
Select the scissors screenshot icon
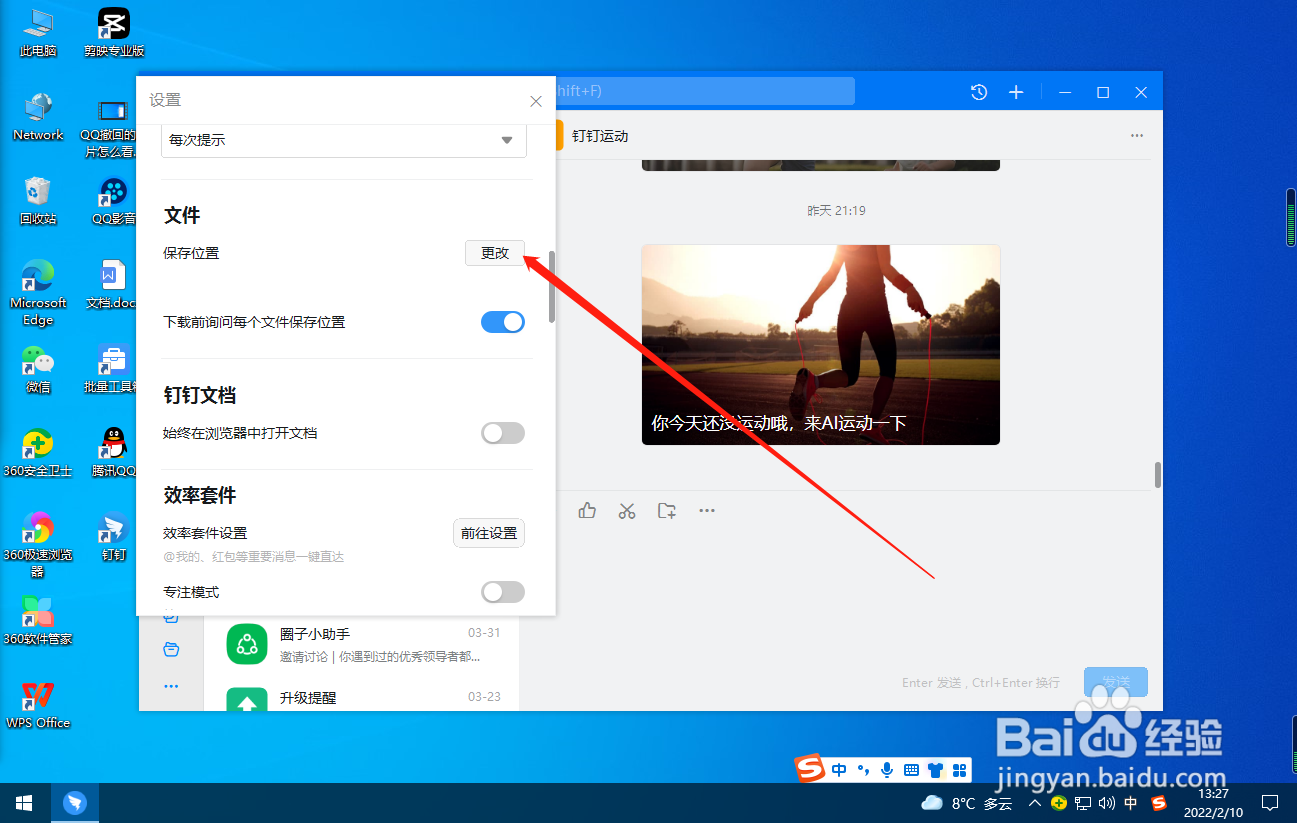[627, 511]
